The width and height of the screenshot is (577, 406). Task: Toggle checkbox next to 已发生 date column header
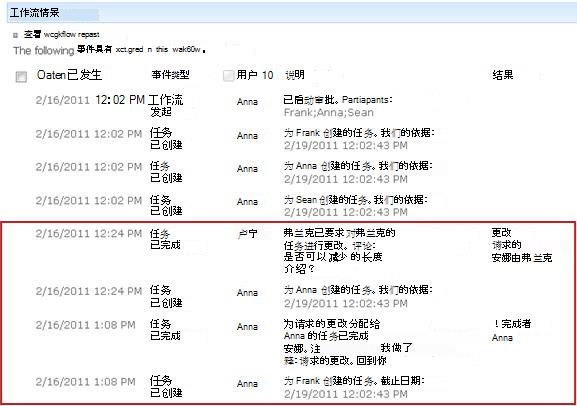pos(21,77)
